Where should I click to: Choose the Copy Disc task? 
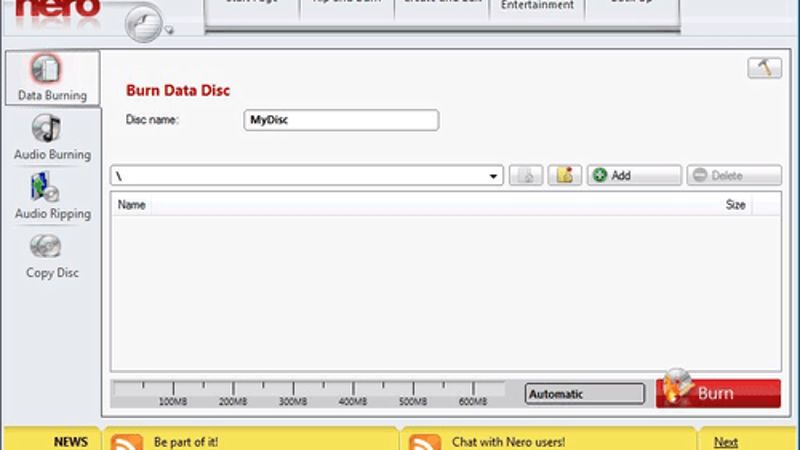tap(52, 256)
